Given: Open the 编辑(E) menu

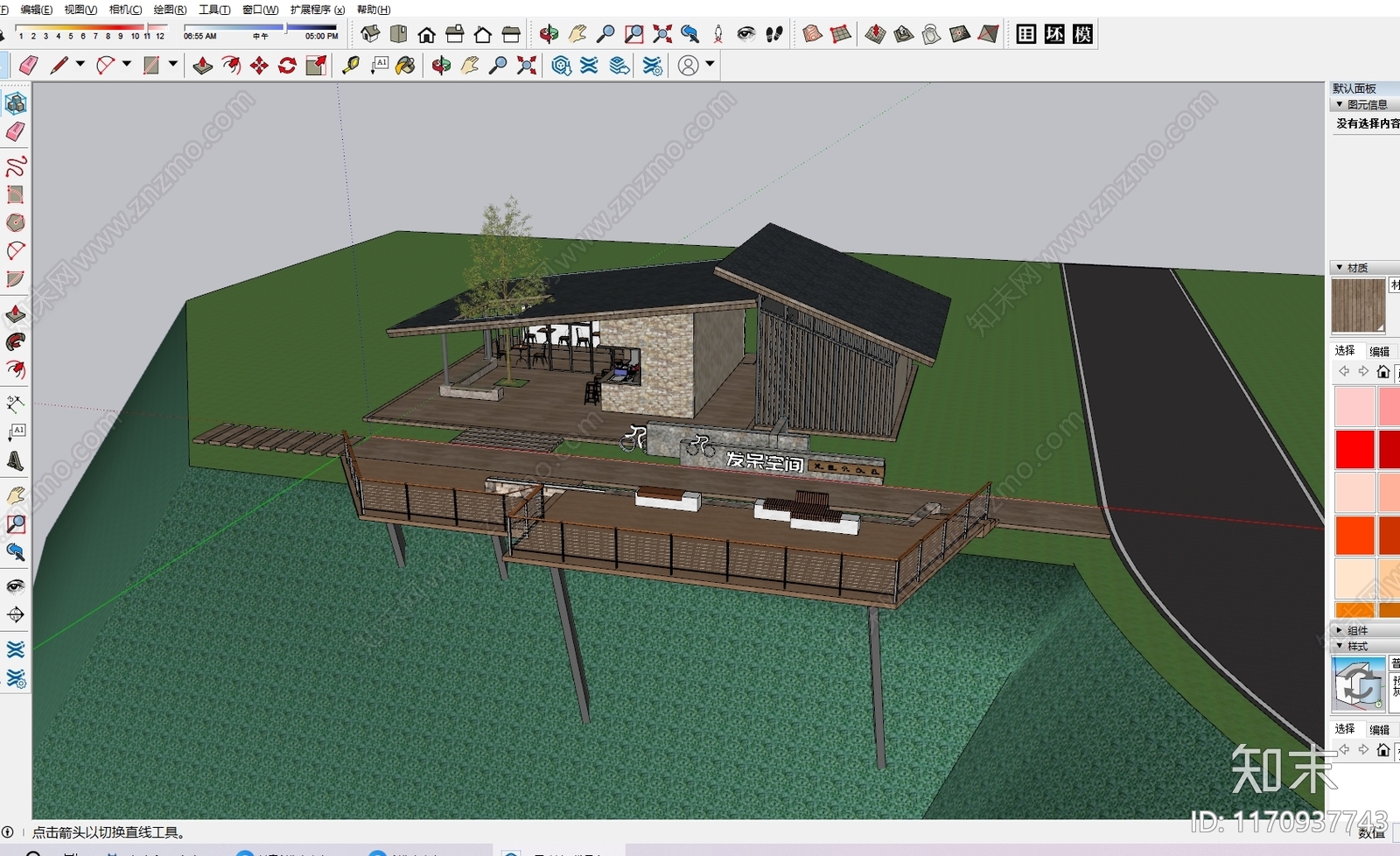Looking at the screenshot, I should pyautogui.click(x=36, y=10).
